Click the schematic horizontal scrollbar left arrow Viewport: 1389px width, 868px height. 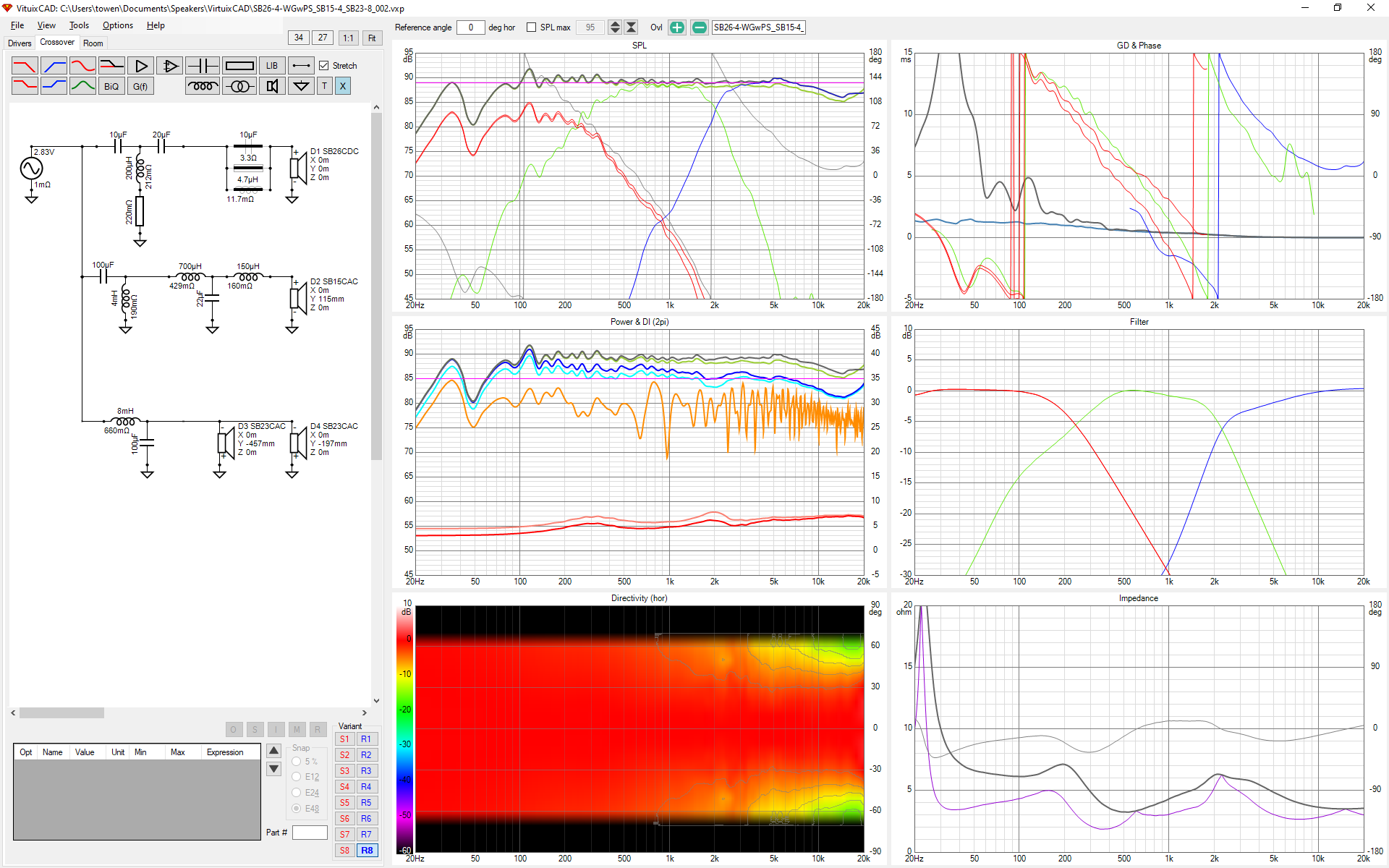coord(14,712)
